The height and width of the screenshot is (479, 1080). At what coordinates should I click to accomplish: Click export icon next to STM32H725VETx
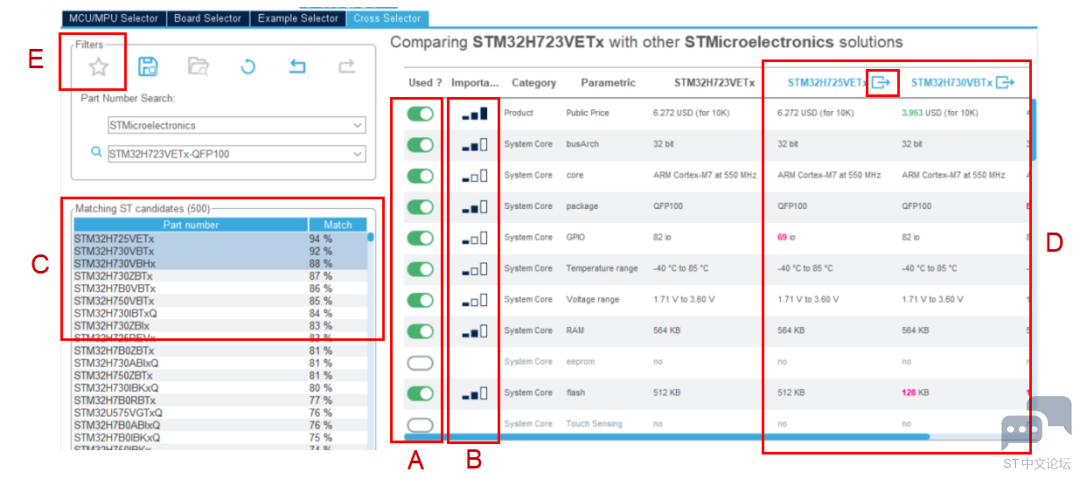[x=882, y=83]
